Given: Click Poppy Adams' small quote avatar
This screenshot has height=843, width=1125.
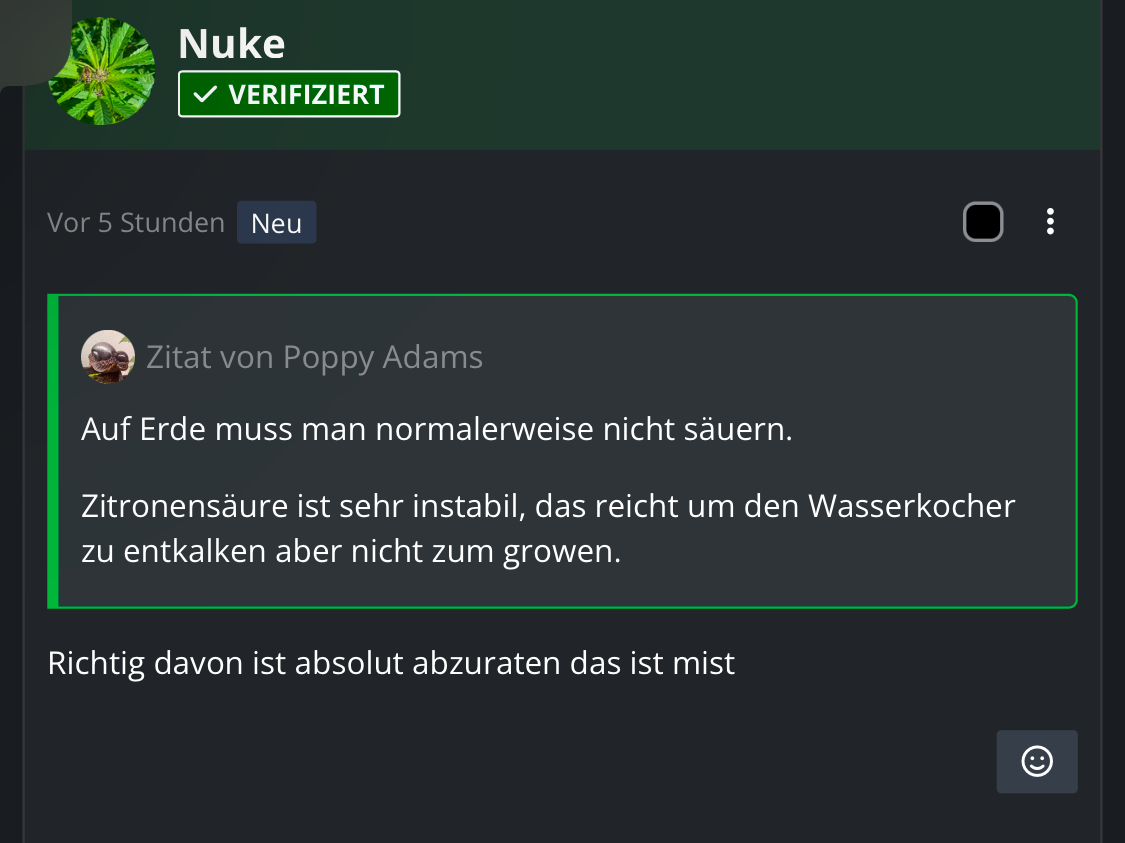Looking at the screenshot, I should pos(108,357).
